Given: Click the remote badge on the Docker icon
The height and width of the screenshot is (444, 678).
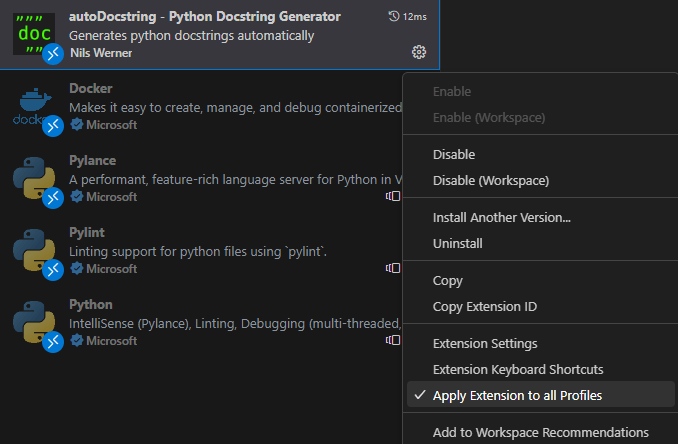Looking at the screenshot, I should (x=53, y=126).
